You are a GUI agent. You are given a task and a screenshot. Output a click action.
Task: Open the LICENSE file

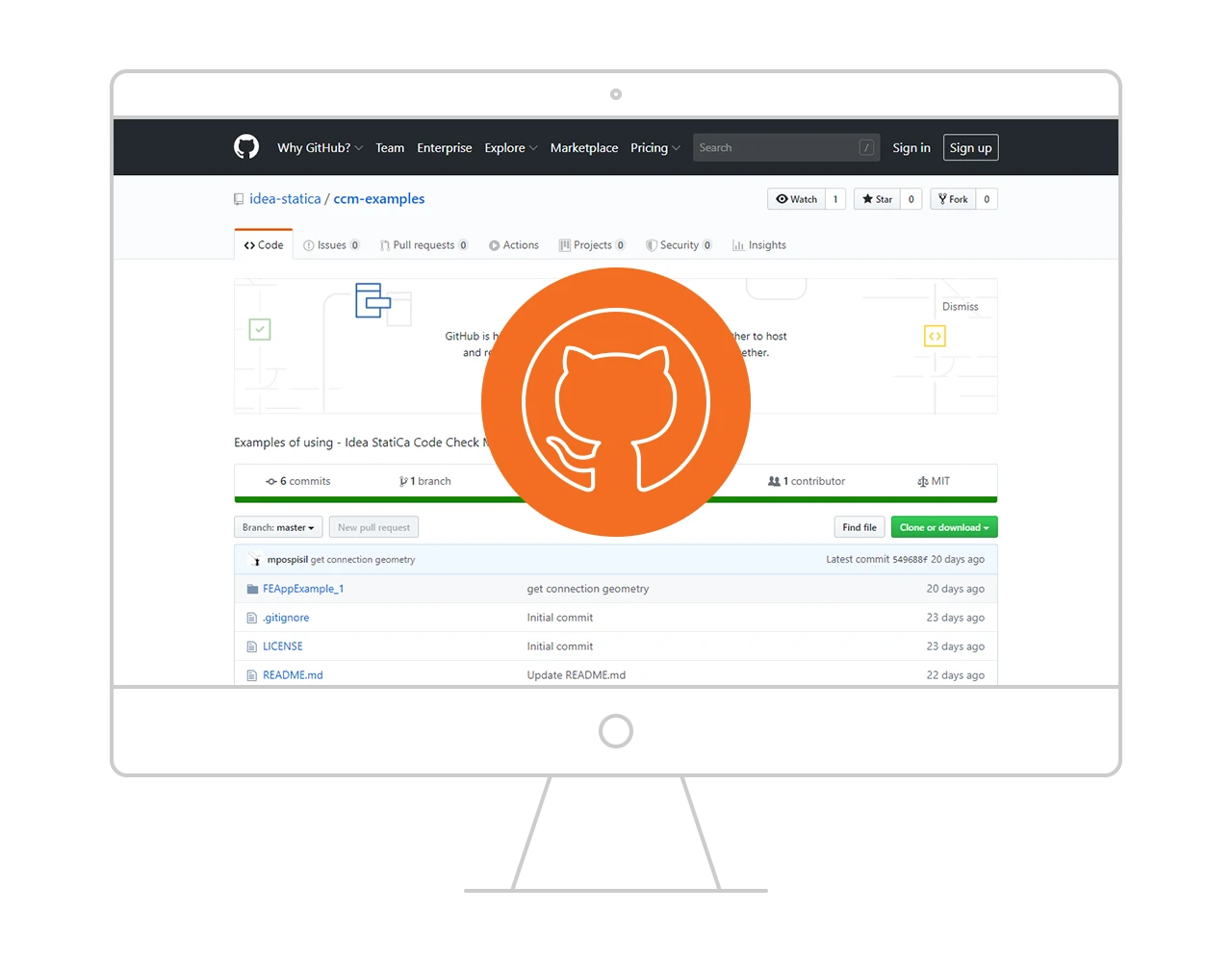click(x=283, y=646)
